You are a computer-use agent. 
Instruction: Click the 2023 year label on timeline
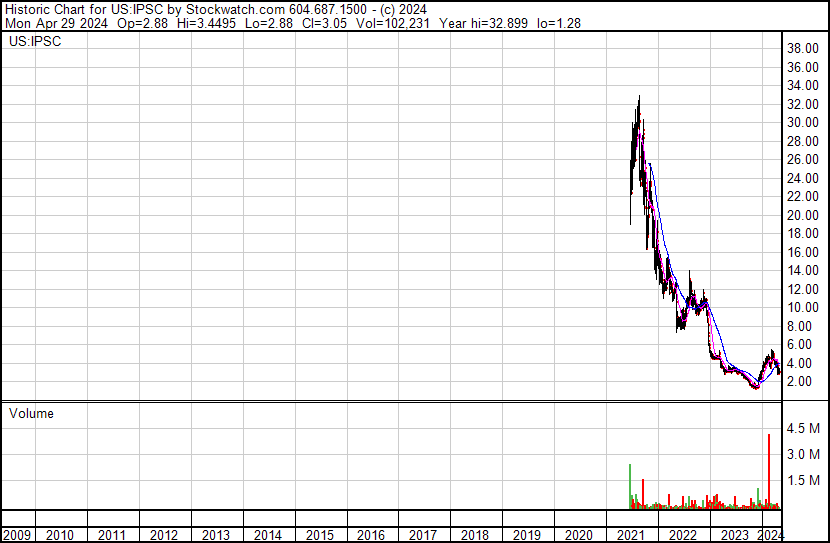pyautogui.click(x=735, y=535)
